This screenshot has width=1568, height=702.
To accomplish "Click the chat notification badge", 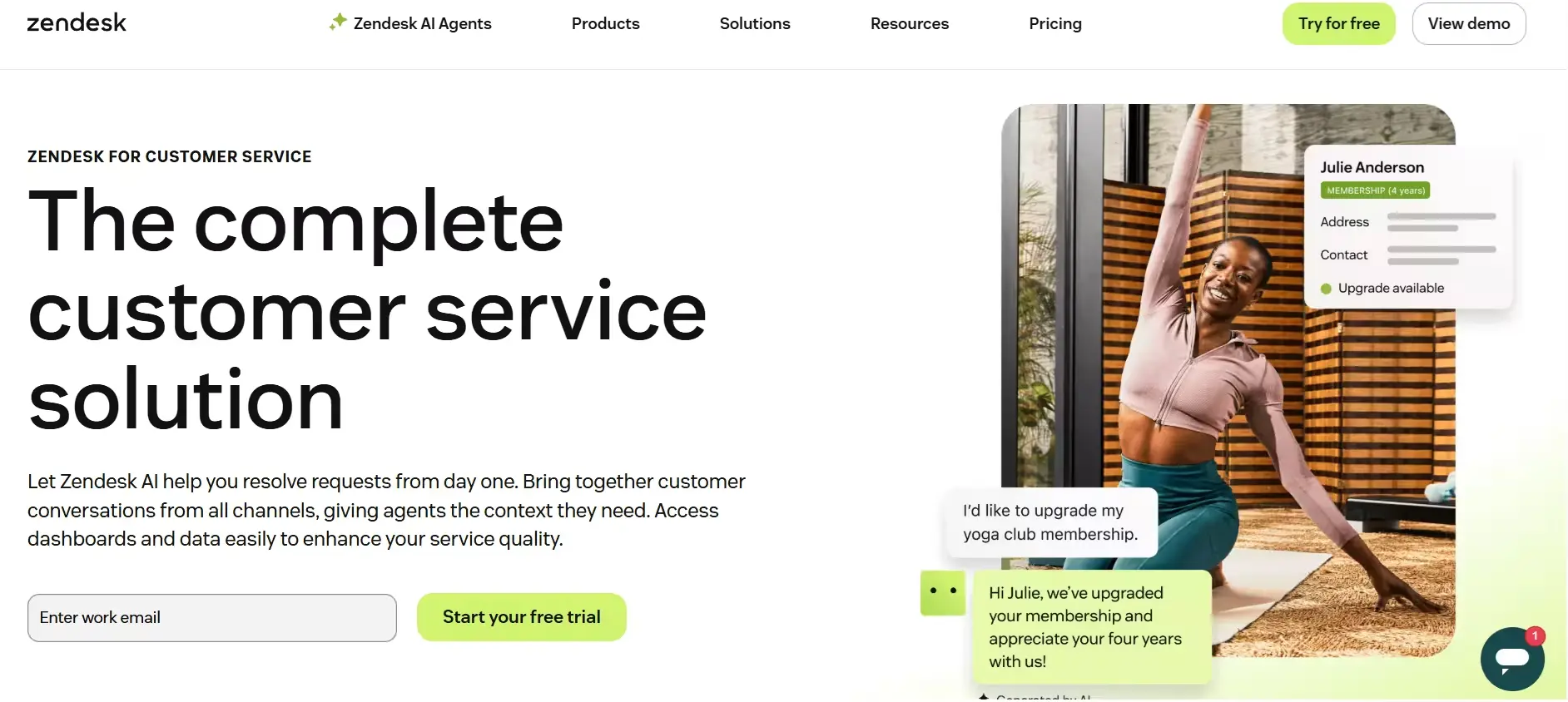I will (1536, 635).
